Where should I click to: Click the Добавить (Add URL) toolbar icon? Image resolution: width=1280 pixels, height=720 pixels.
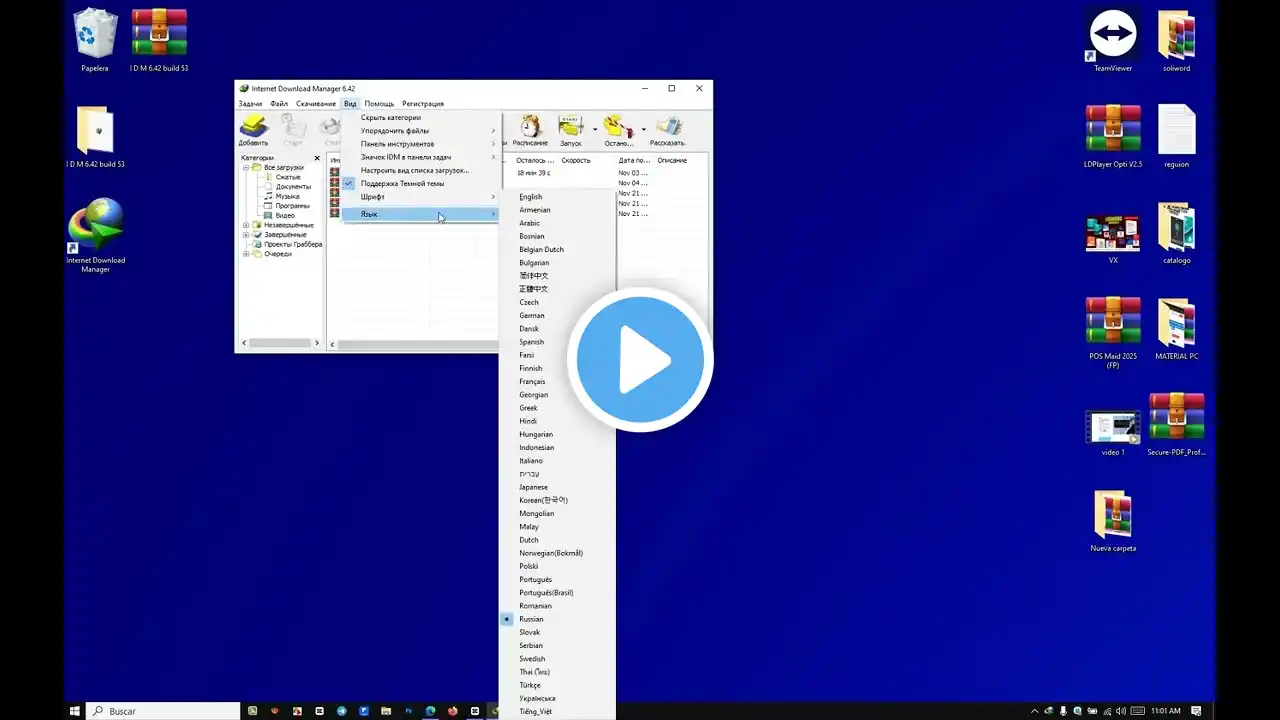click(x=253, y=128)
